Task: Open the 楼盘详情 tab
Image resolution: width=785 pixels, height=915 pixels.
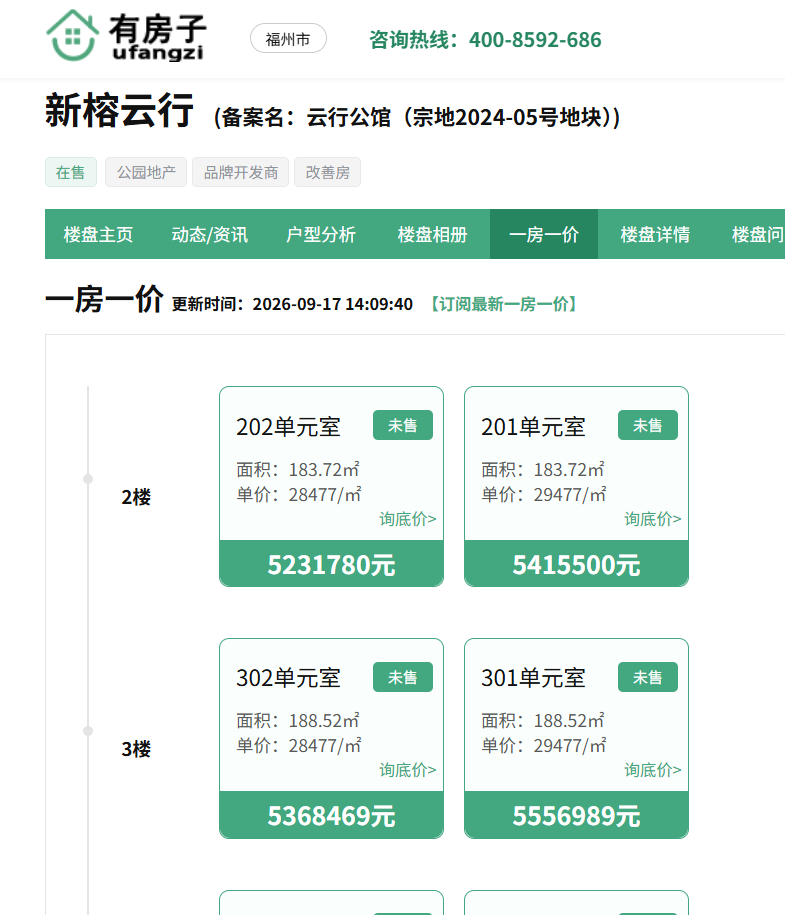Action: coord(655,235)
